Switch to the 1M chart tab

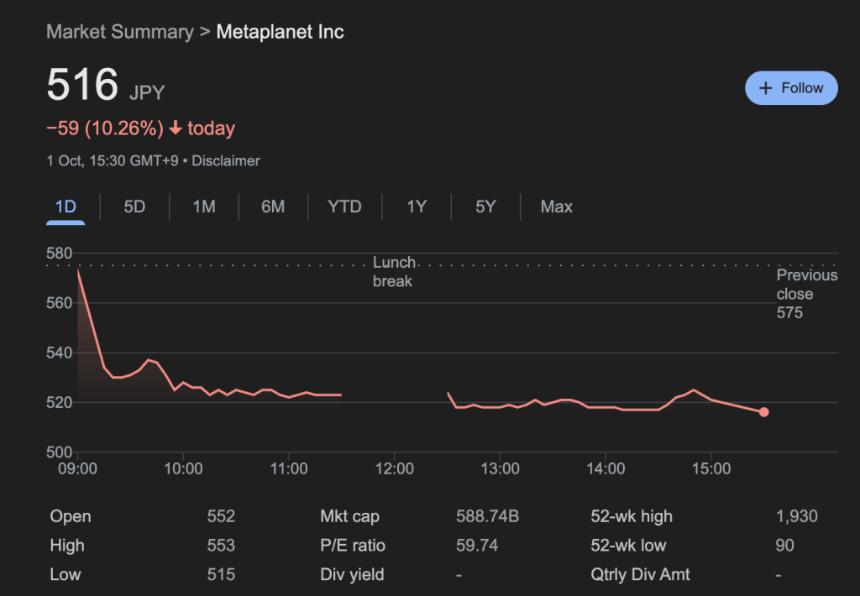coord(204,207)
